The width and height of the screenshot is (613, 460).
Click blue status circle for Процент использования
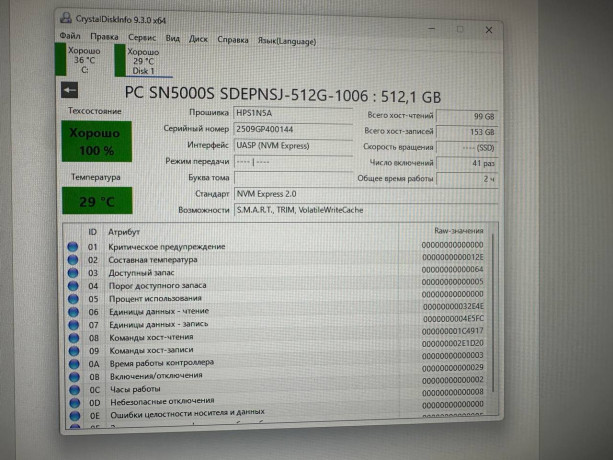click(x=73, y=299)
